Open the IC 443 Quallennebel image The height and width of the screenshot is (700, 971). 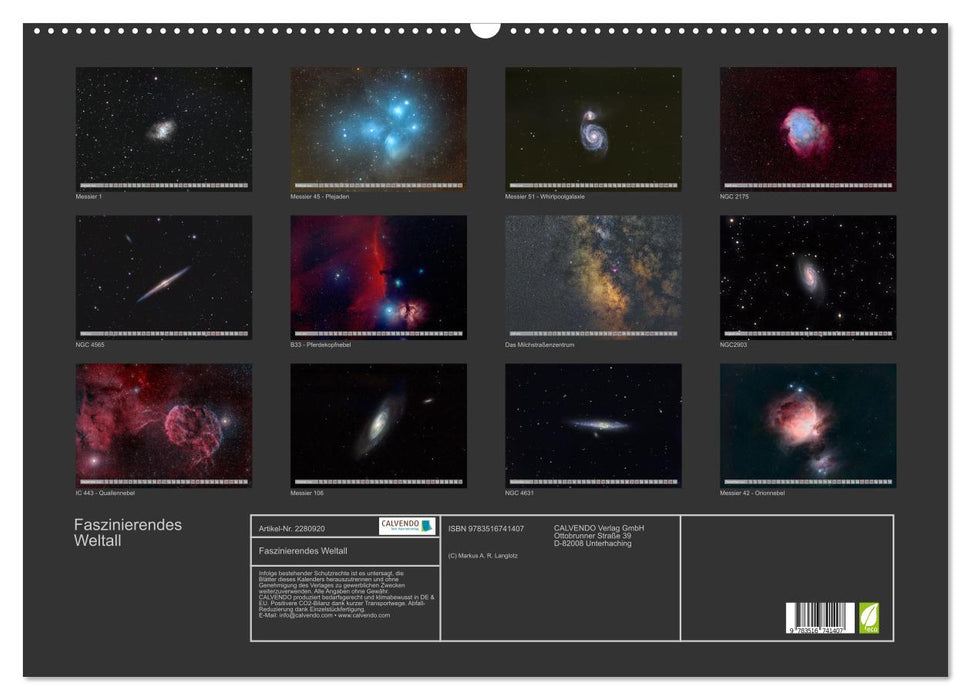click(164, 425)
